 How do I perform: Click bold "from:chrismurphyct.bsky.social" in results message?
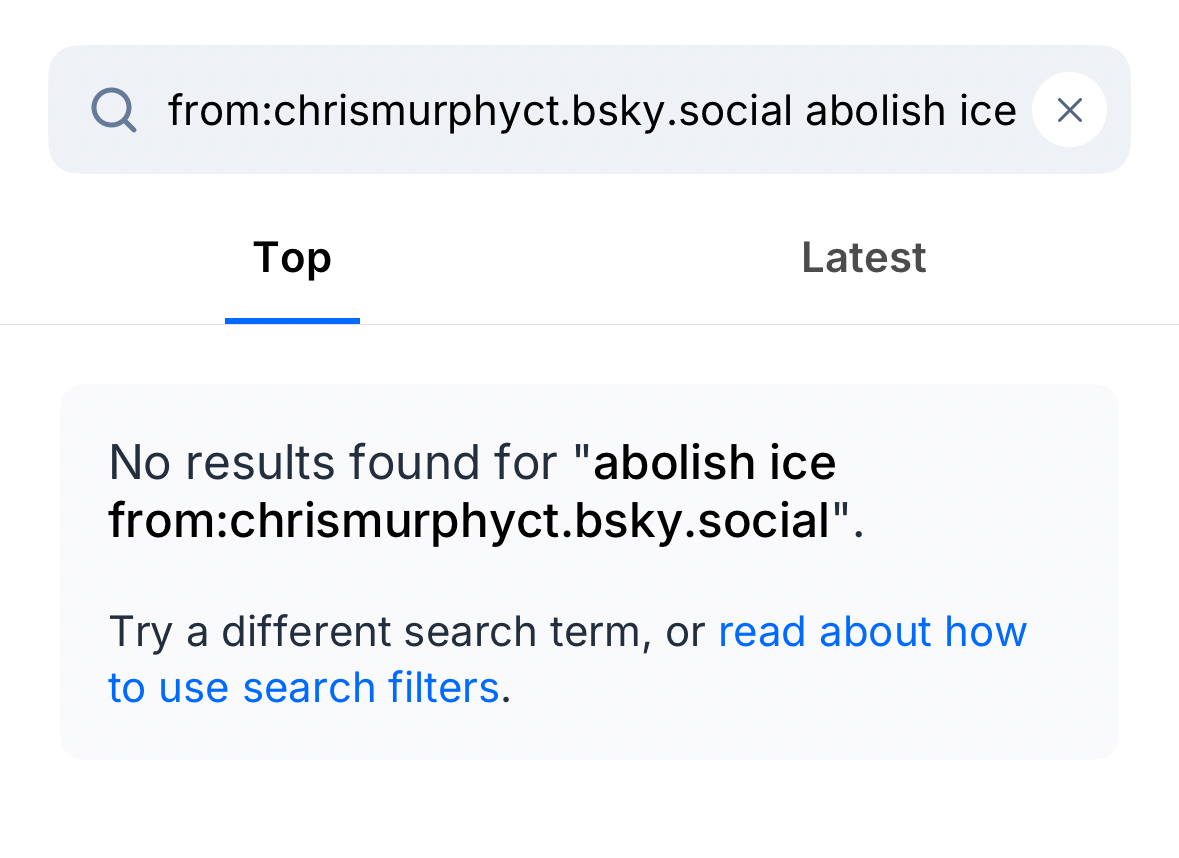point(470,520)
